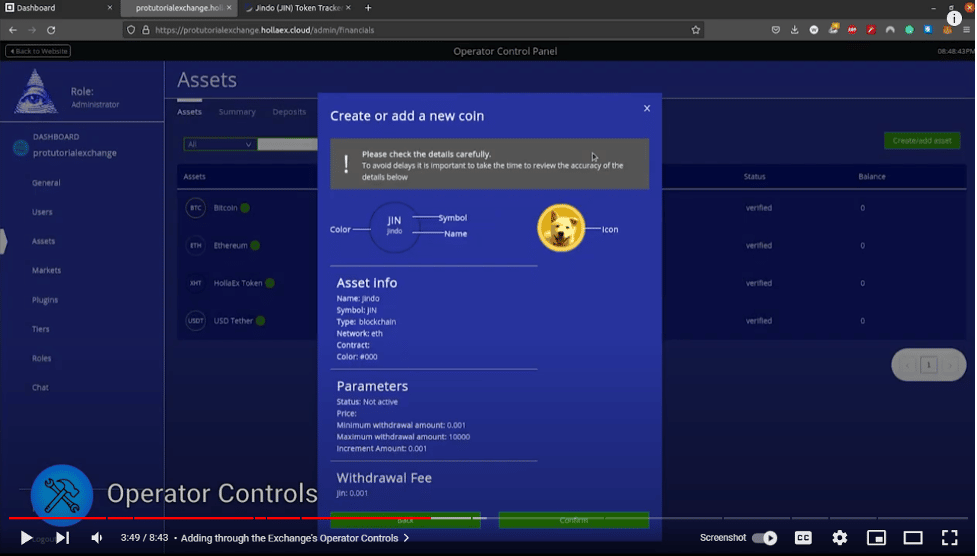This screenshot has height=556, width=977.
Task: Open the browser hamburger menu
Action: tap(966, 30)
